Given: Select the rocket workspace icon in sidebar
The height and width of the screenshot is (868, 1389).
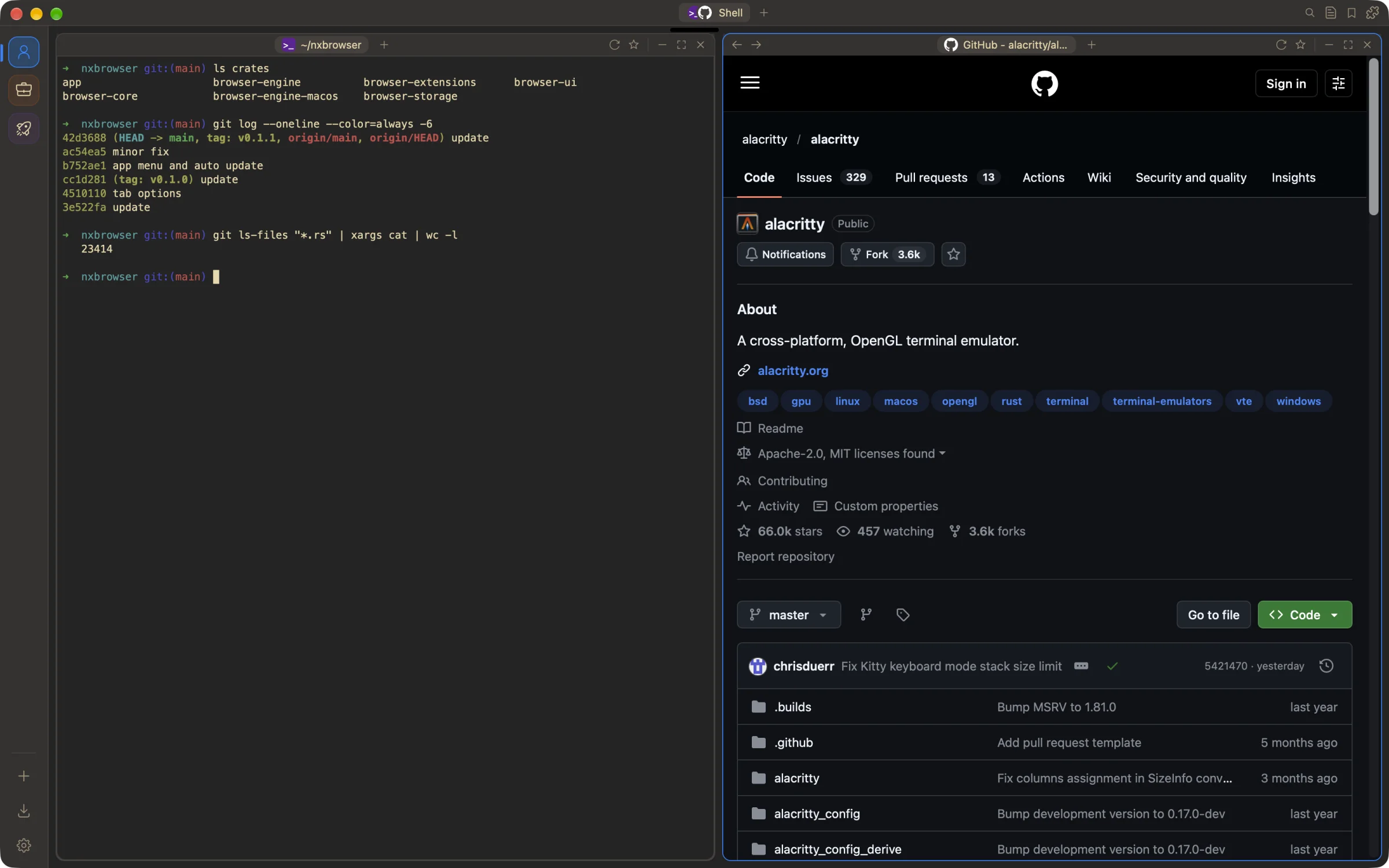Looking at the screenshot, I should point(24,128).
